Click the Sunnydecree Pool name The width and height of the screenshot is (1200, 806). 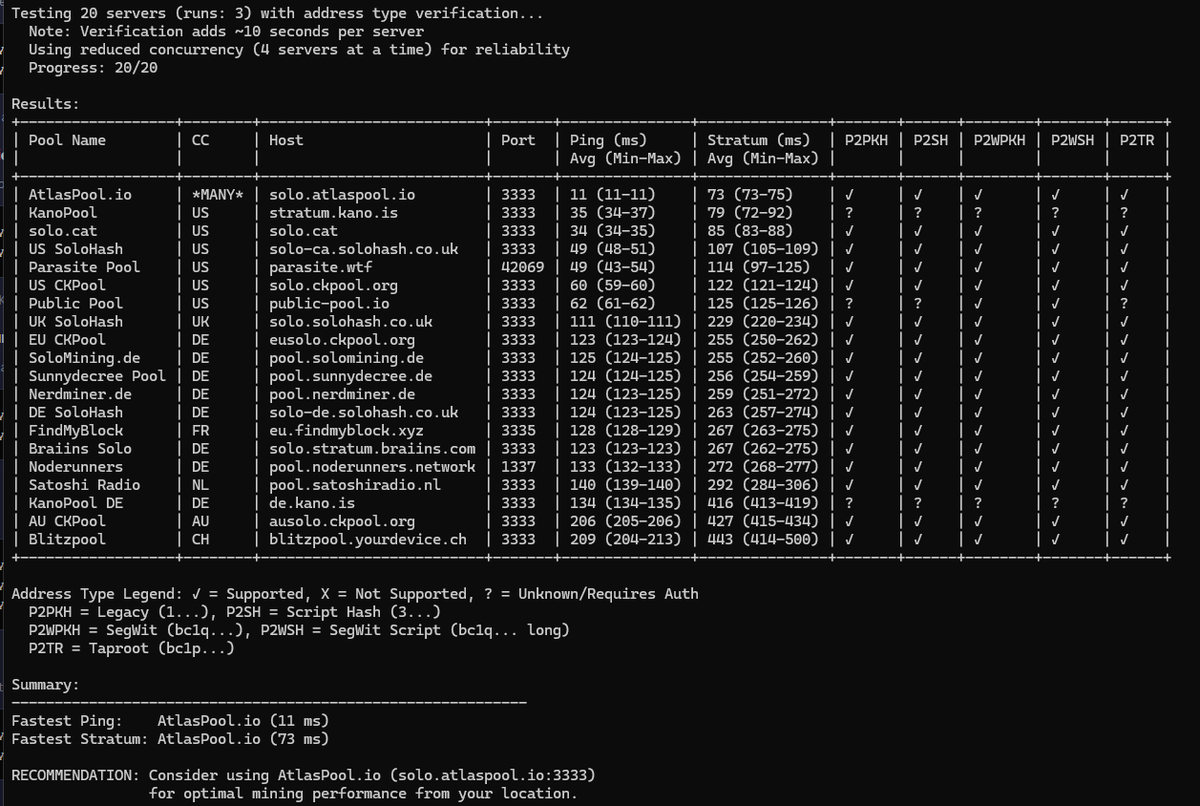pos(97,376)
